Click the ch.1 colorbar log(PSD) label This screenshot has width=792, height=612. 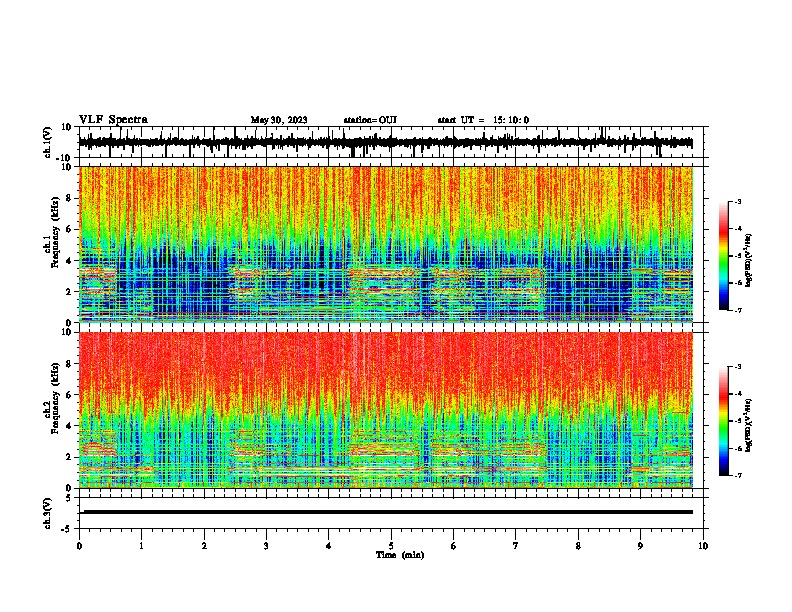point(749,261)
